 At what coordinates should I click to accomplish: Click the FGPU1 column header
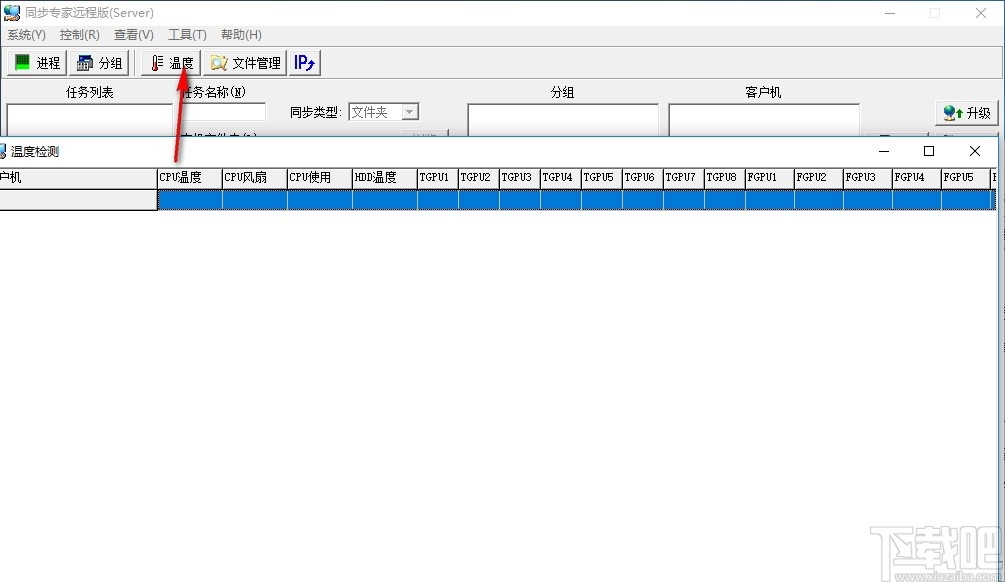tap(768, 177)
